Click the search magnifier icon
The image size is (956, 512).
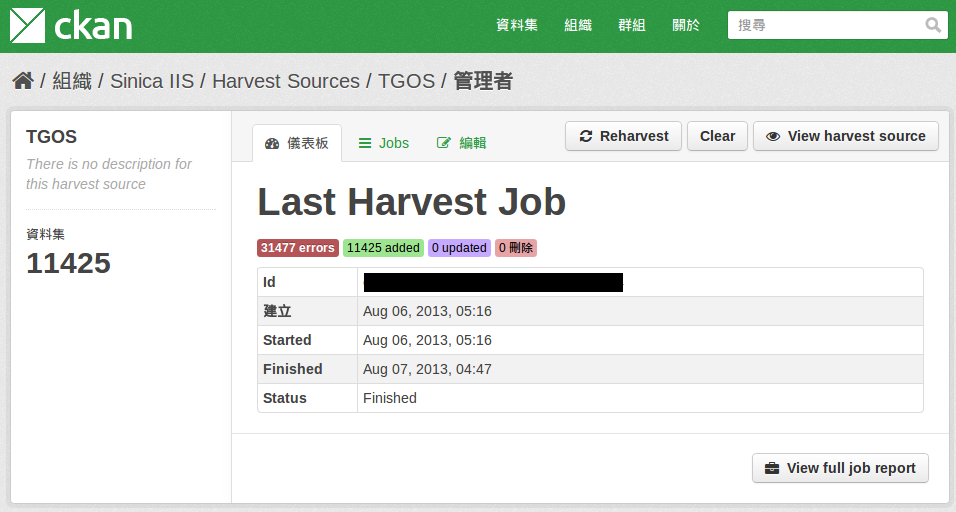tap(933, 26)
